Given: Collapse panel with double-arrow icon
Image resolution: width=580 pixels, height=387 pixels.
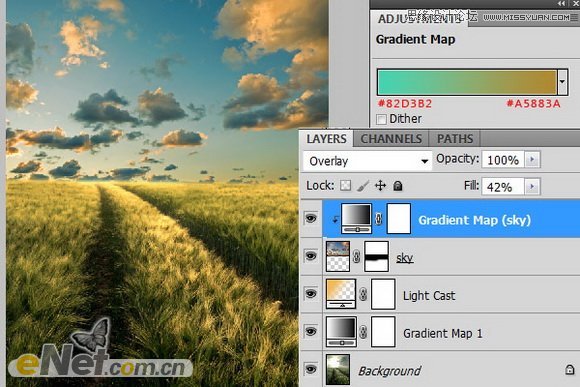Looking at the screenshot, I should pyautogui.click(x=562, y=3).
